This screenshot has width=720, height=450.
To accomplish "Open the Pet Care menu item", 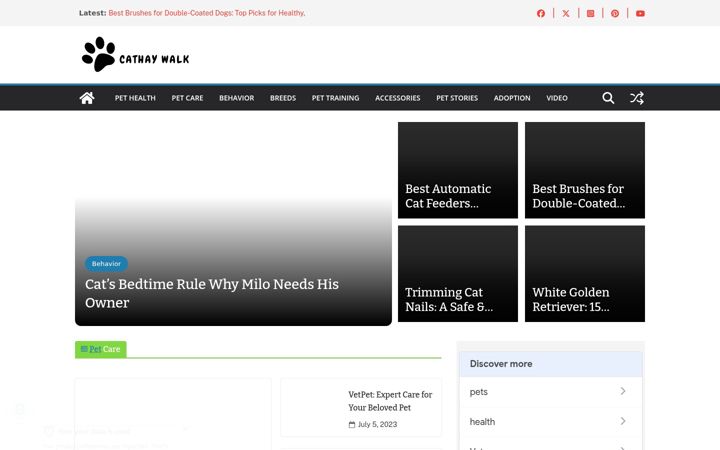I will tap(187, 98).
